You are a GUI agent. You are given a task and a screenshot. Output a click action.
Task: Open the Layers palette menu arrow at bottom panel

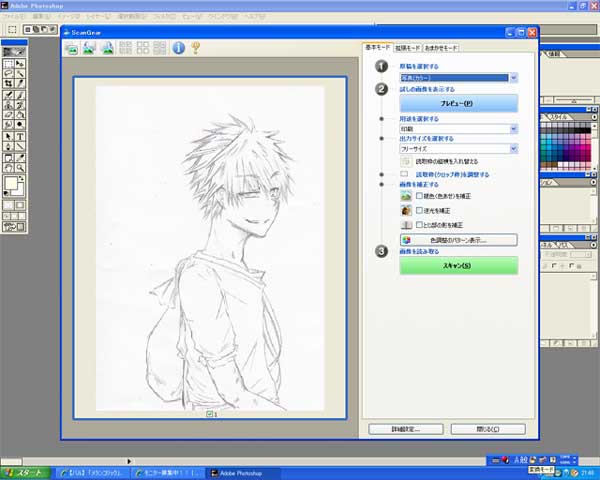click(594, 245)
